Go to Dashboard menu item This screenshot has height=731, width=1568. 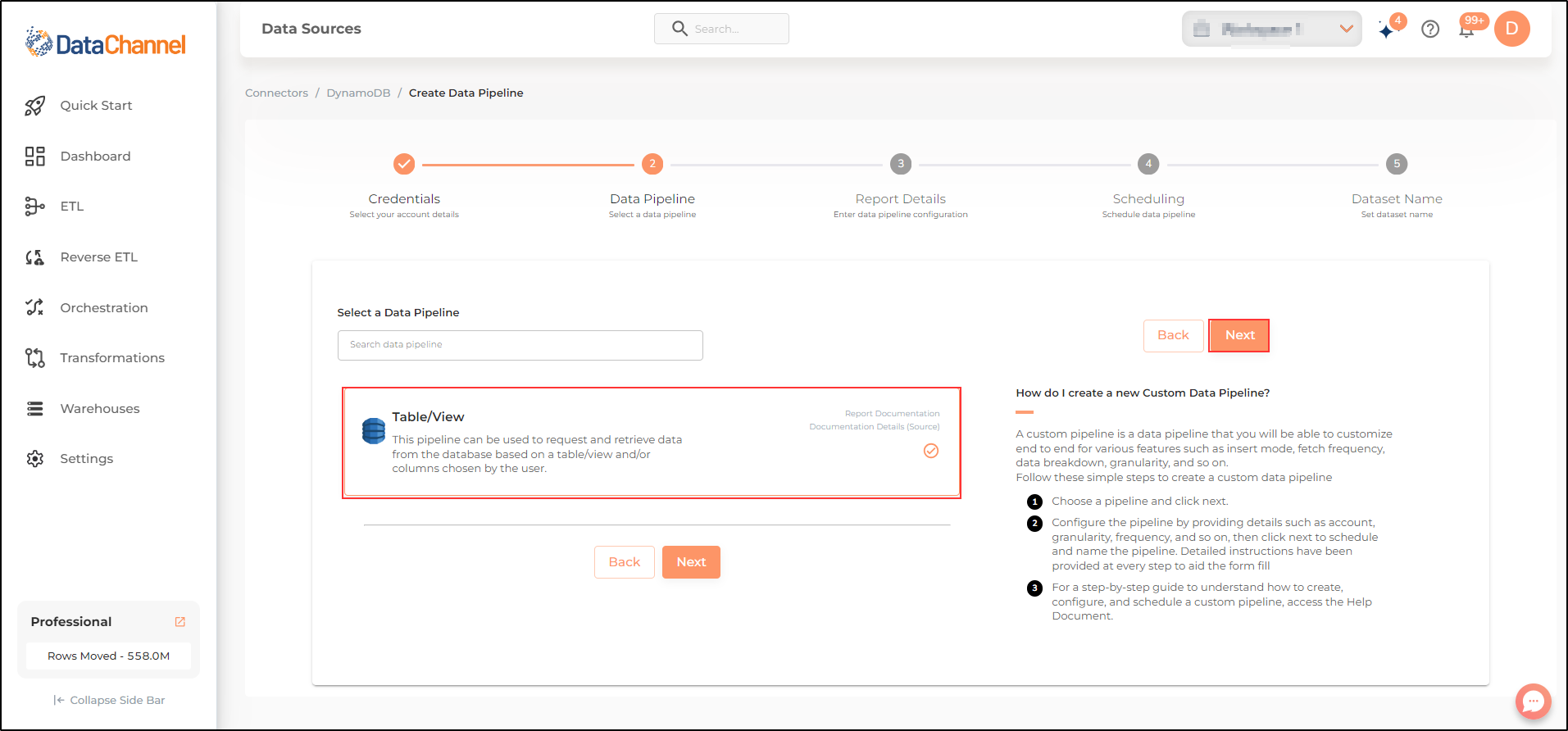tap(95, 157)
